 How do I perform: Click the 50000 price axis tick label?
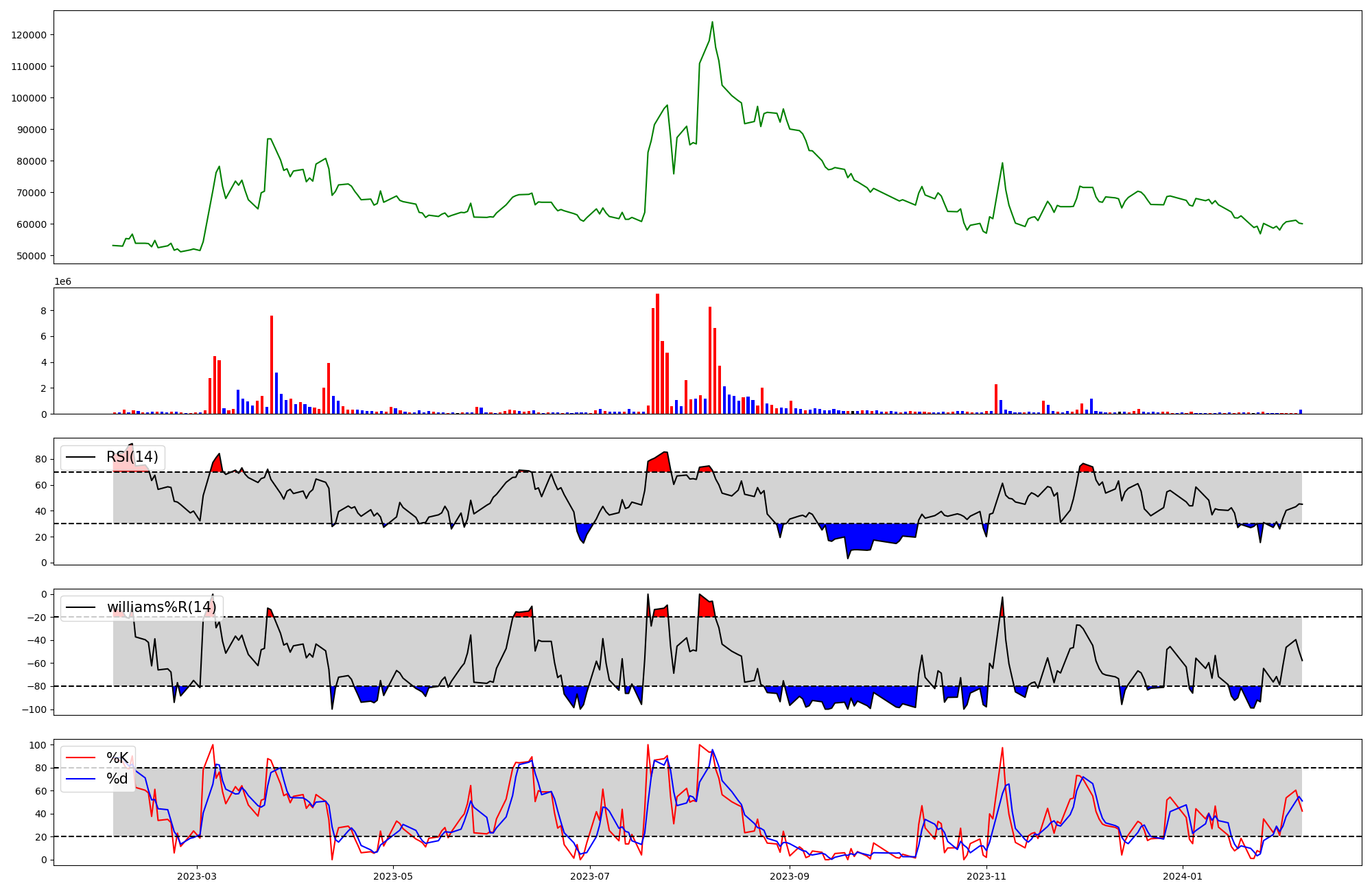(32, 256)
